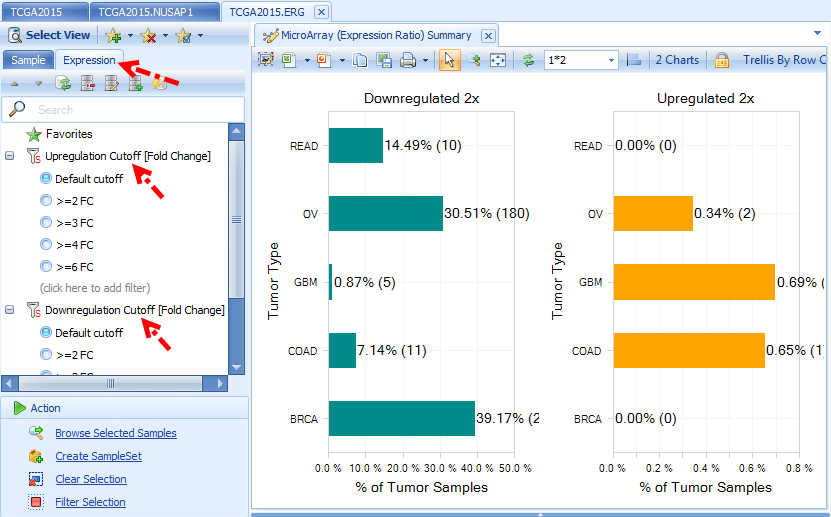
Task: Open the 1*2 chart layout dropdown
Action: tap(611, 60)
